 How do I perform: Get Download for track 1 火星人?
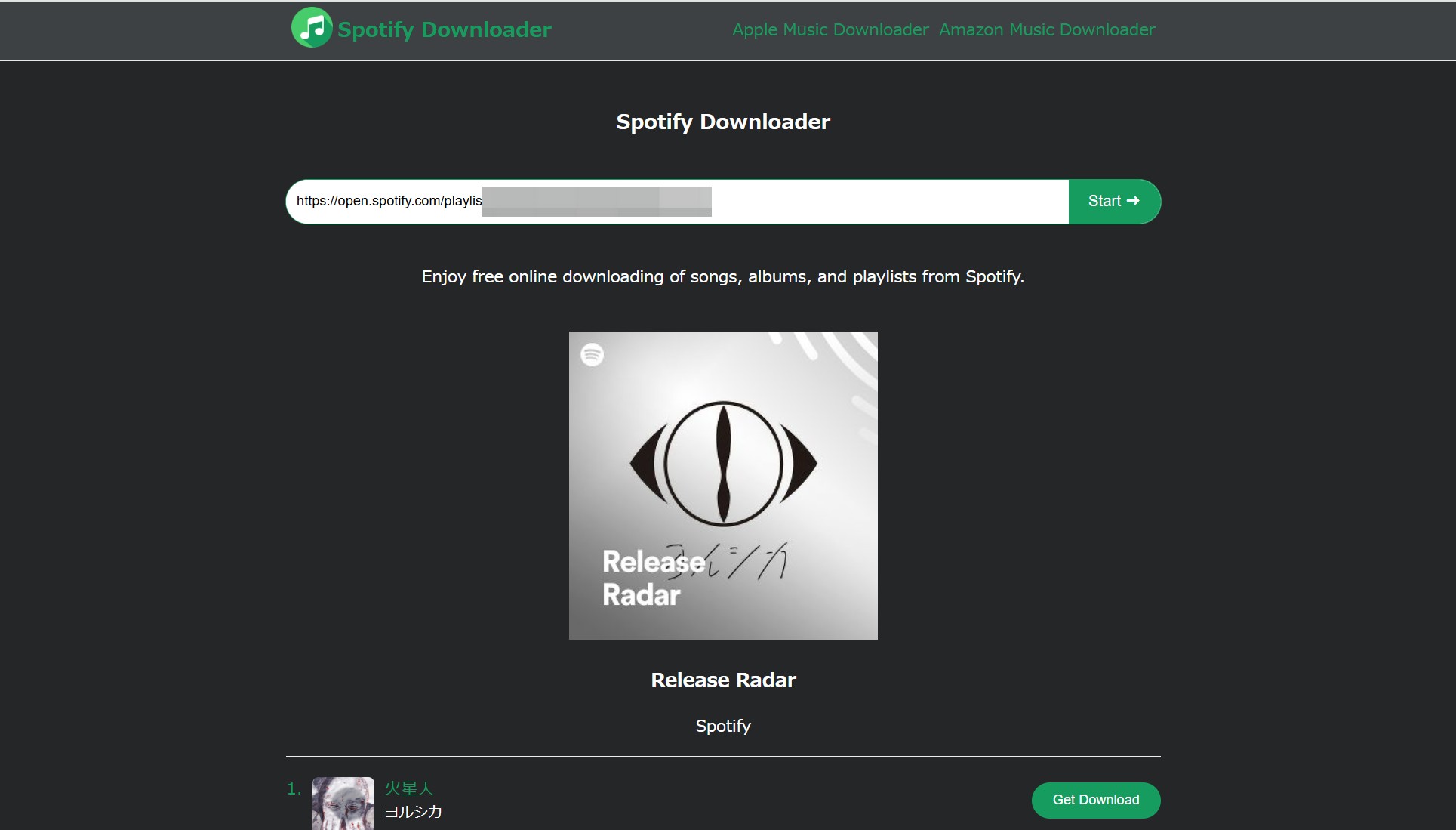coord(1096,800)
